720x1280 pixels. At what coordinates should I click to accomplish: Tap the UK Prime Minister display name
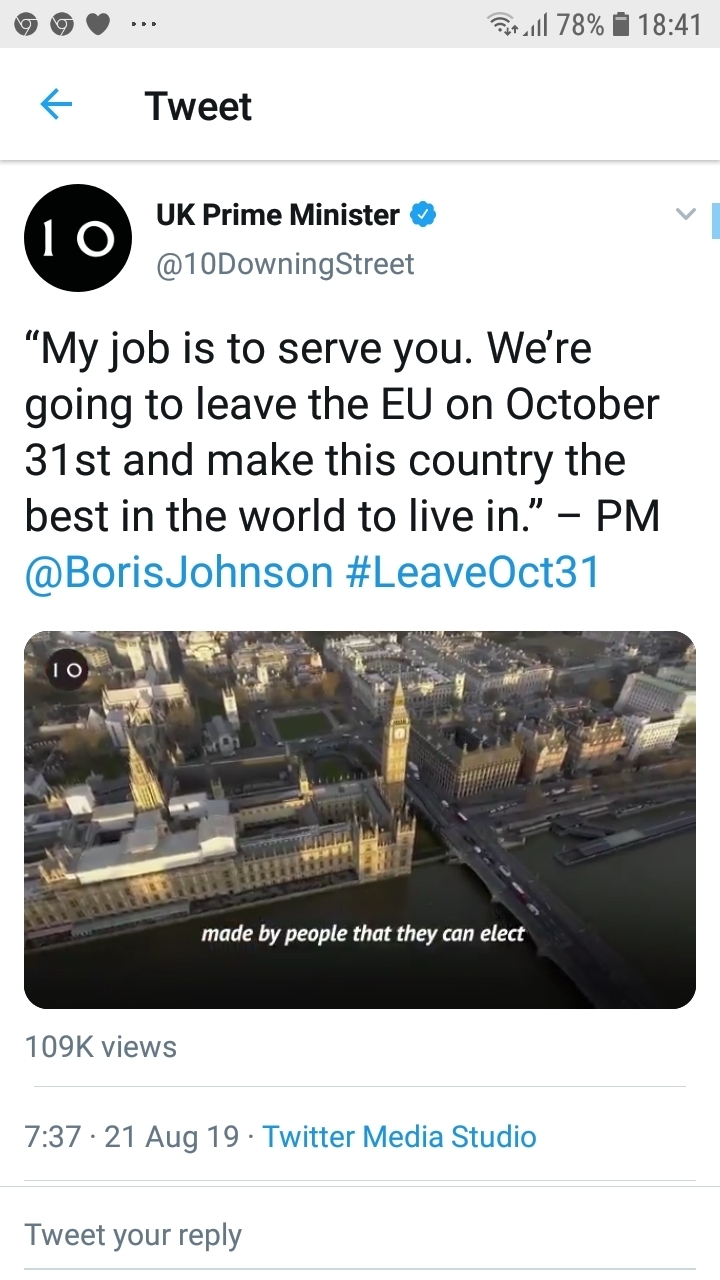[x=278, y=214]
